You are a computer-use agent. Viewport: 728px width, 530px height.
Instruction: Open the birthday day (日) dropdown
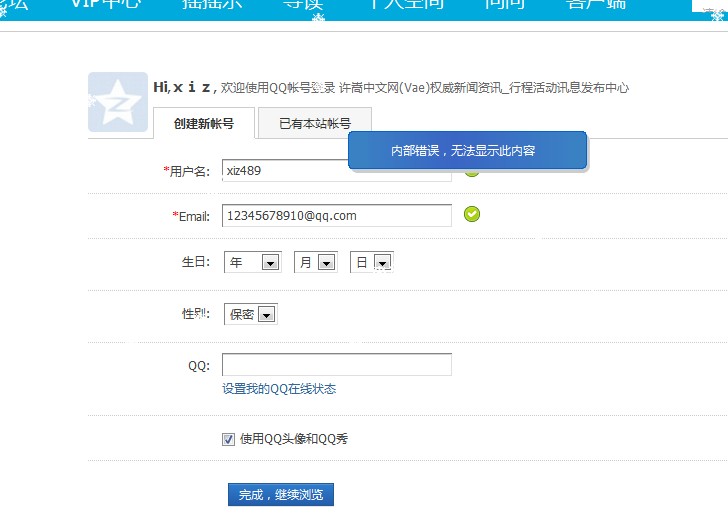coord(372,262)
